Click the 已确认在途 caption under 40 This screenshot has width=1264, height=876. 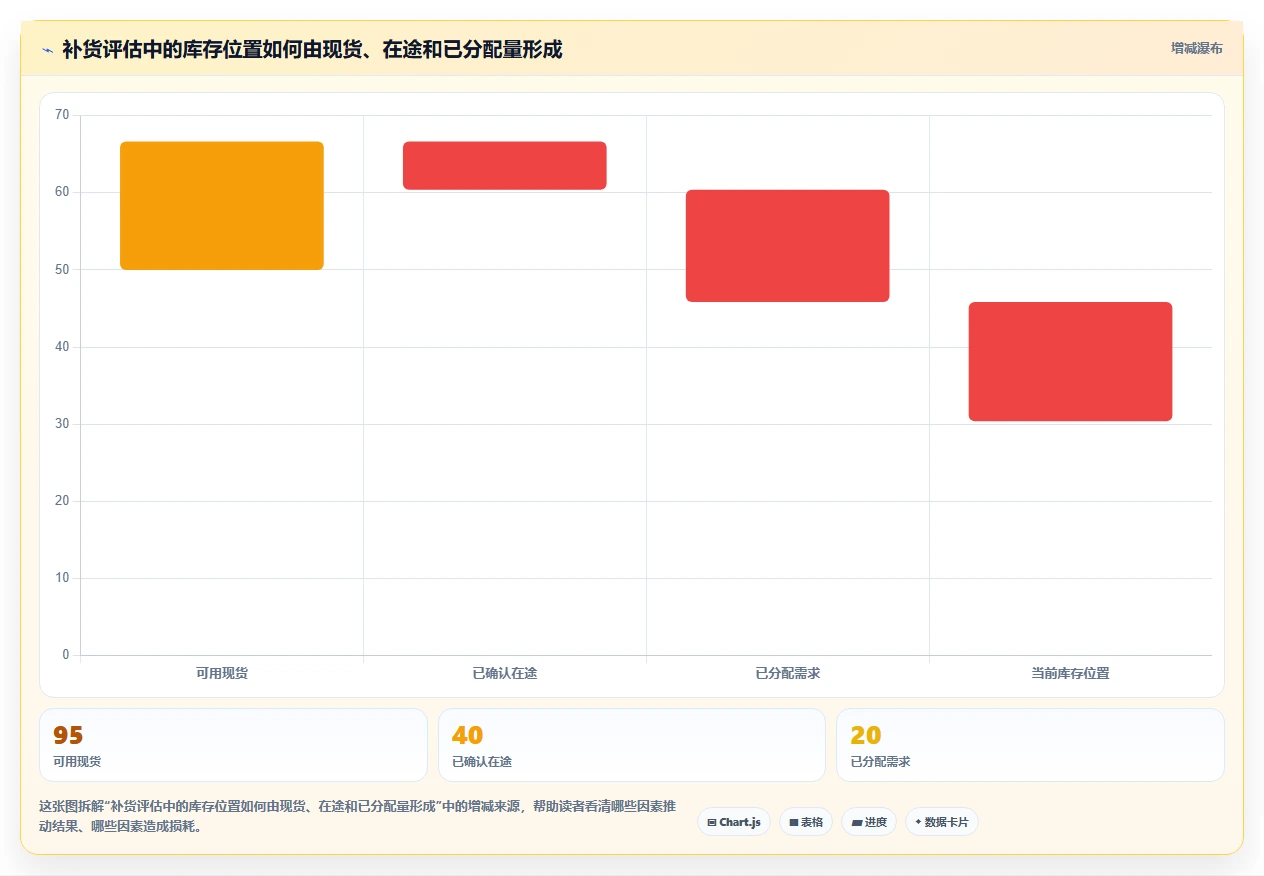482,762
